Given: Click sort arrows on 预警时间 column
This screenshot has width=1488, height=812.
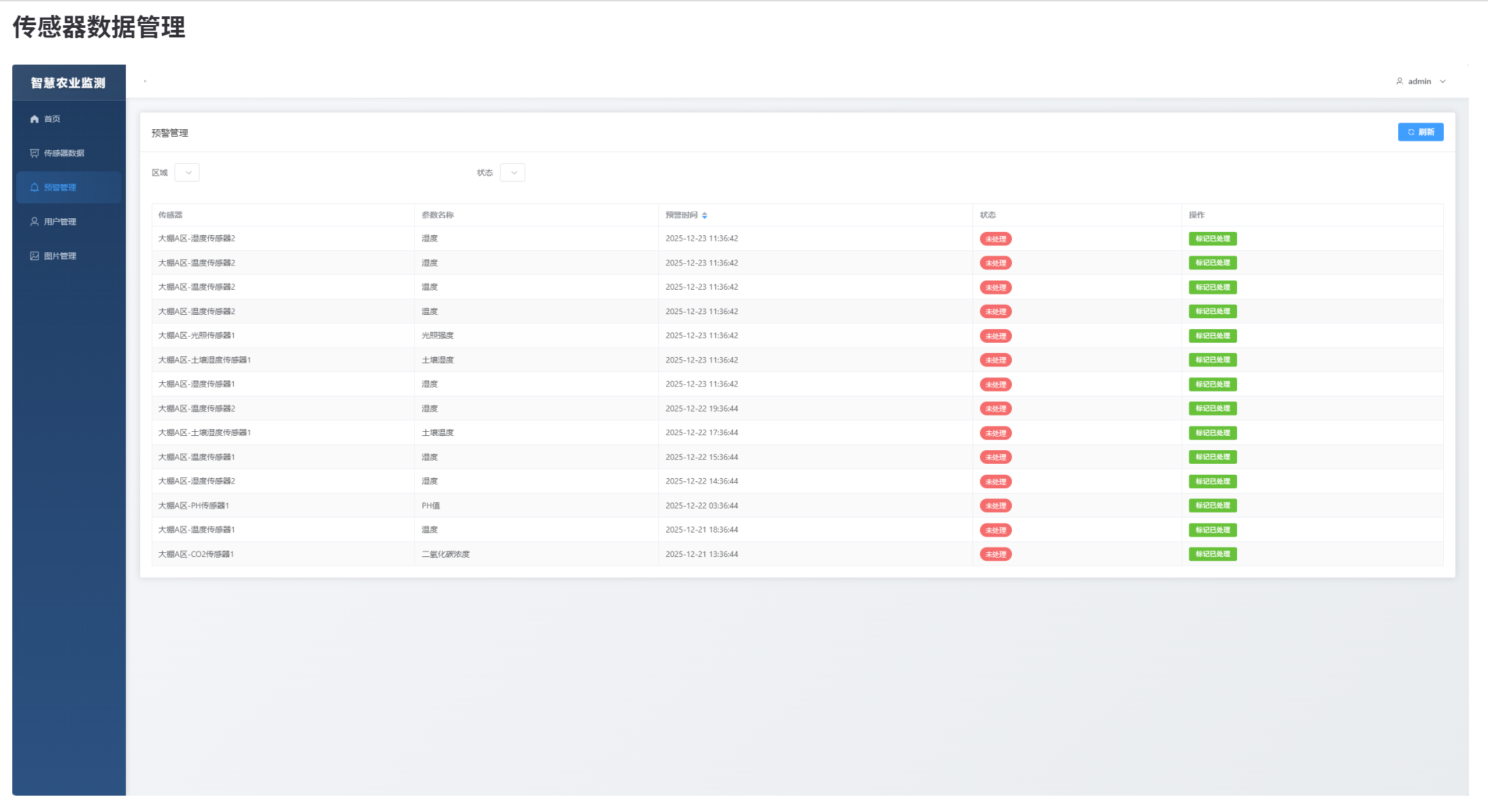Looking at the screenshot, I should 705,216.
